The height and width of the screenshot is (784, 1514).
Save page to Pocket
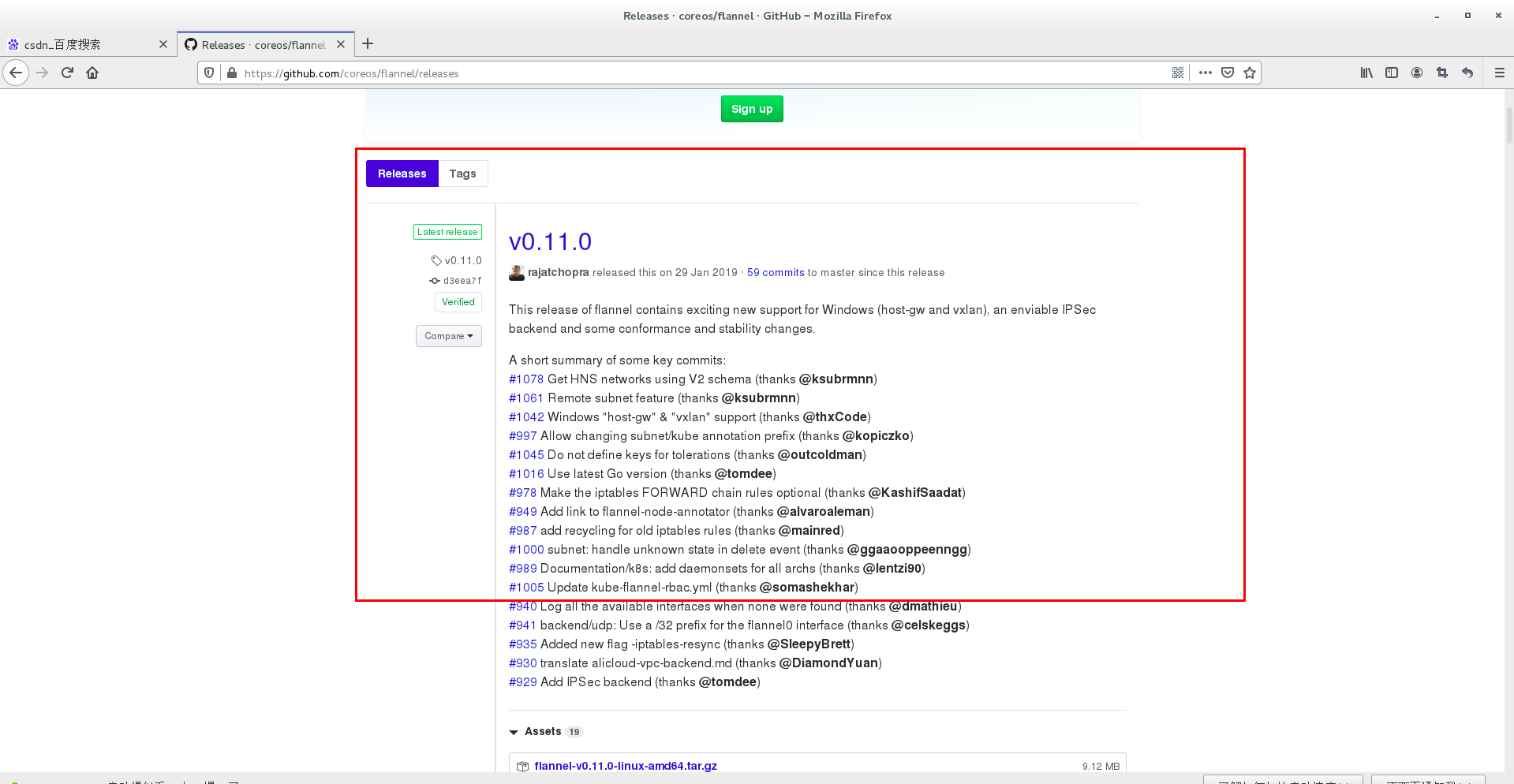pyautogui.click(x=1228, y=73)
